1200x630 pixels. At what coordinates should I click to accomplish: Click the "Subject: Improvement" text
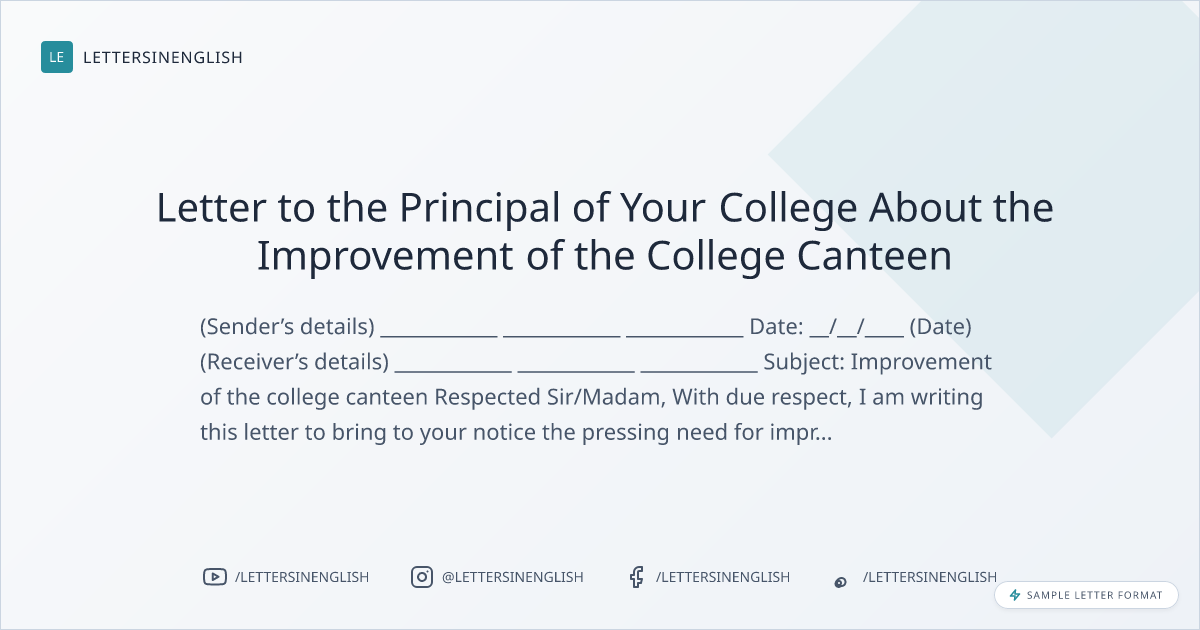(877, 362)
